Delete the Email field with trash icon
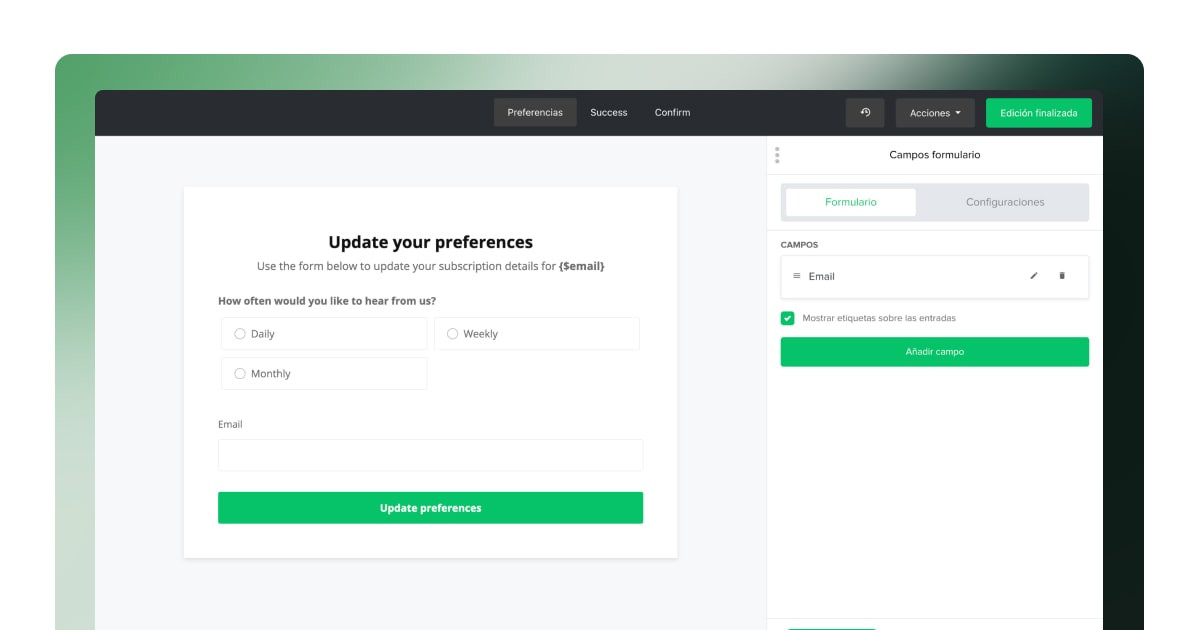The width and height of the screenshot is (1200, 630). click(1062, 276)
